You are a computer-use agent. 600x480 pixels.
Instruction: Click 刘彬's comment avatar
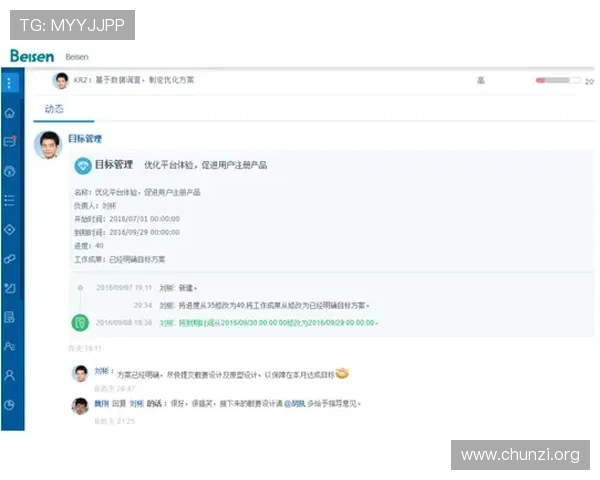pyautogui.click(x=80, y=373)
